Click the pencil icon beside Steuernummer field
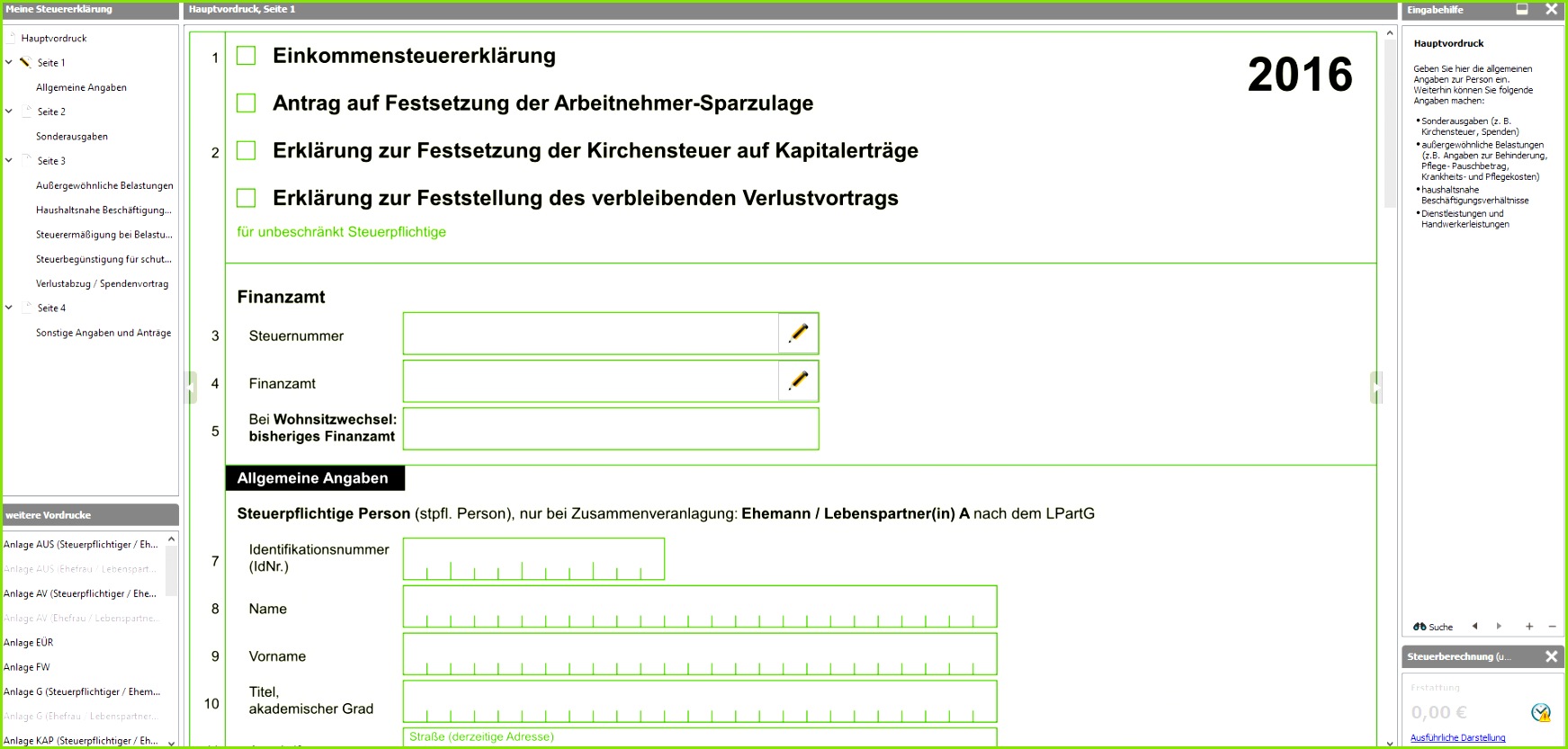 [798, 334]
